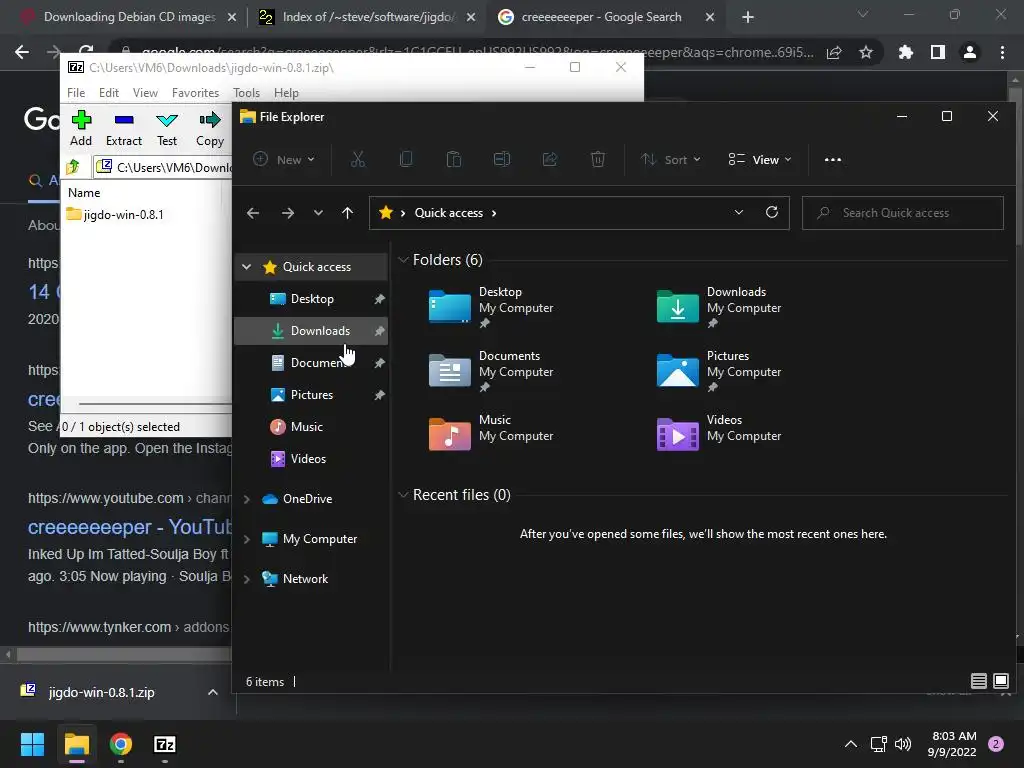
Task: Go back using File Explorer back arrow
Action: click(253, 213)
